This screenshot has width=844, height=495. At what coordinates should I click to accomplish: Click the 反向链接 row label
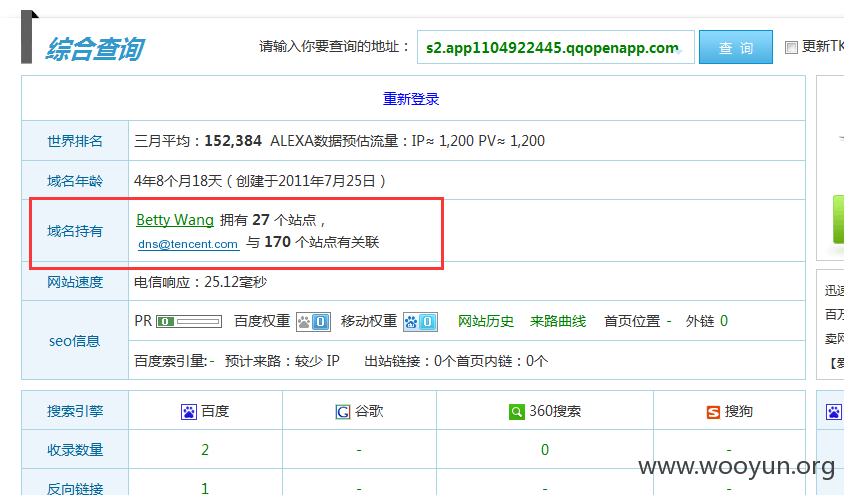point(75,488)
